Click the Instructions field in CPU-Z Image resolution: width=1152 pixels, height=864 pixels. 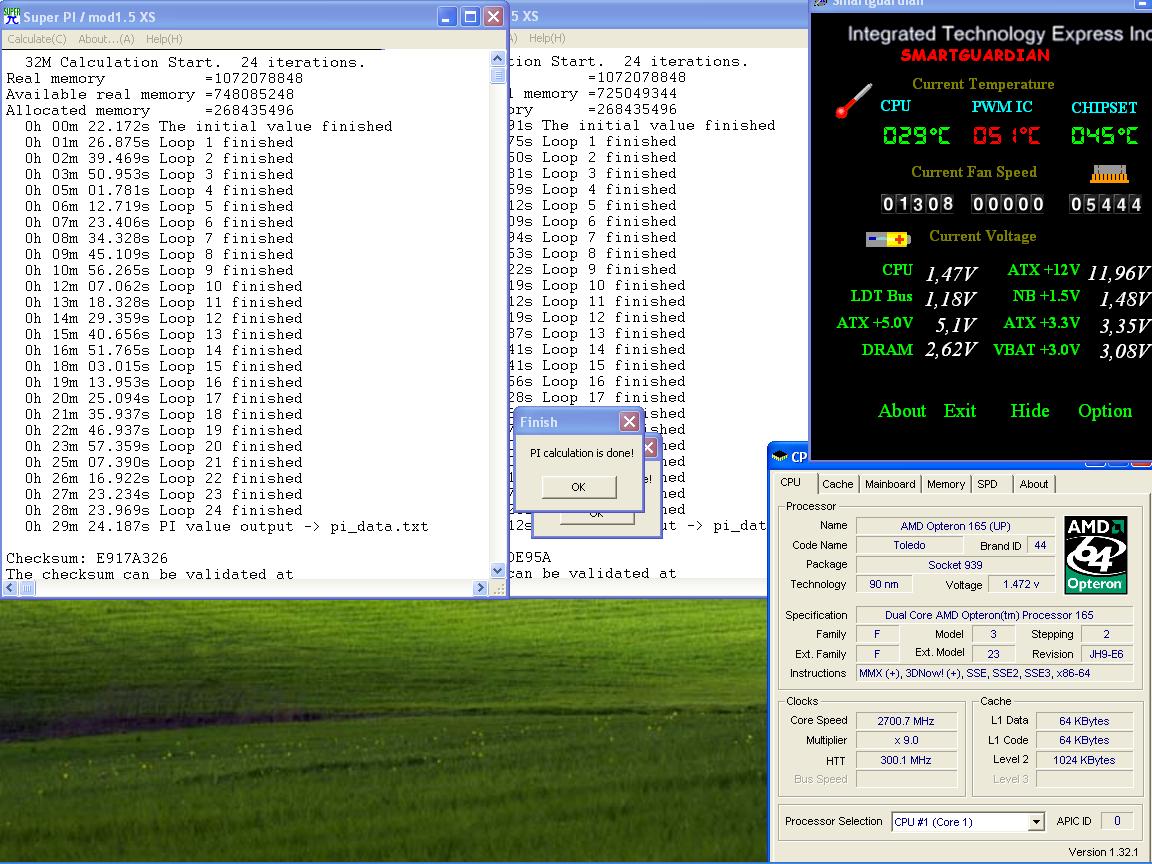994,673
